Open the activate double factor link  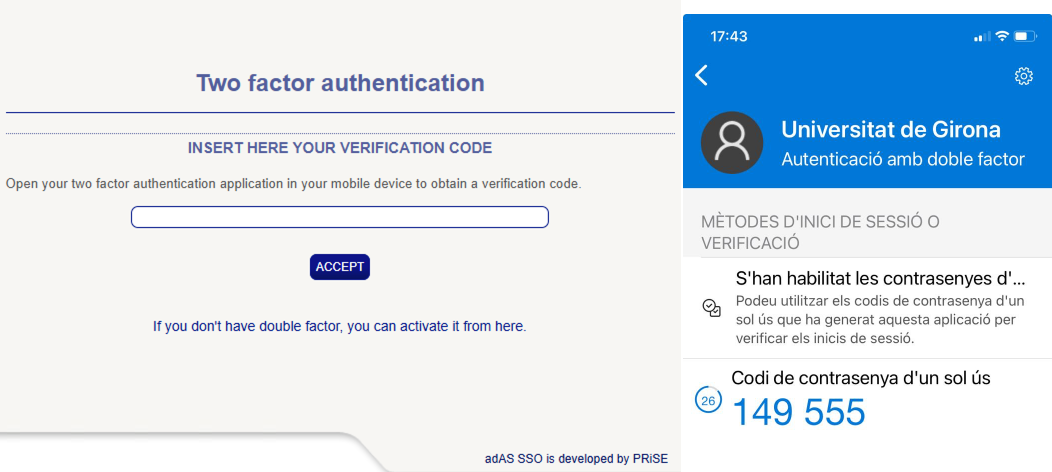339,326
